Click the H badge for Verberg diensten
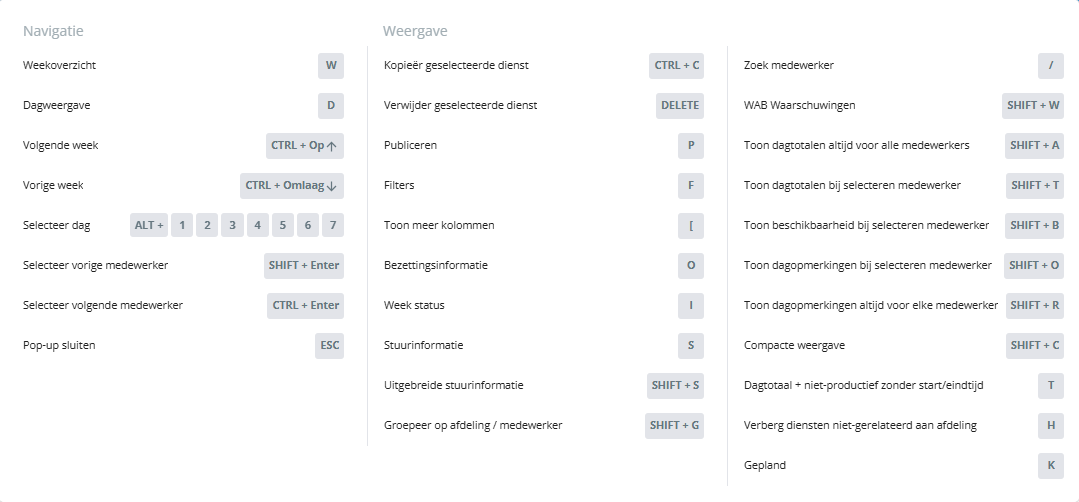The image size is (1079, 502). click(1051, 426)
